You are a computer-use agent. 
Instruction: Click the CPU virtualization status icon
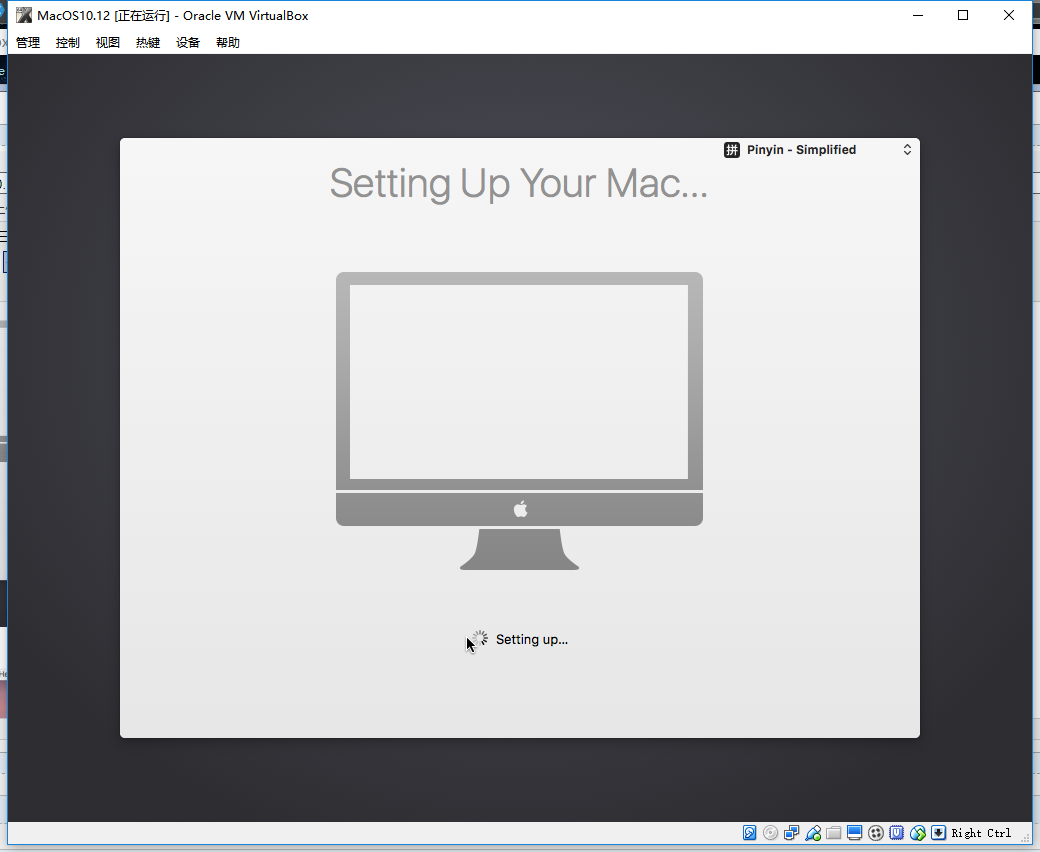coord(897,833)
